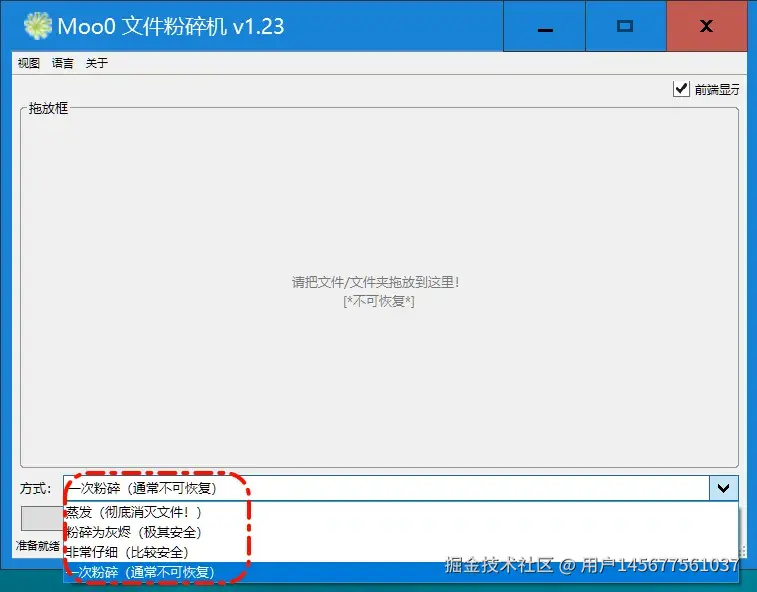Minimize the Moo0 window
Image resolution: width=757 pixels, height=592 pixels.
coord(544,26)
